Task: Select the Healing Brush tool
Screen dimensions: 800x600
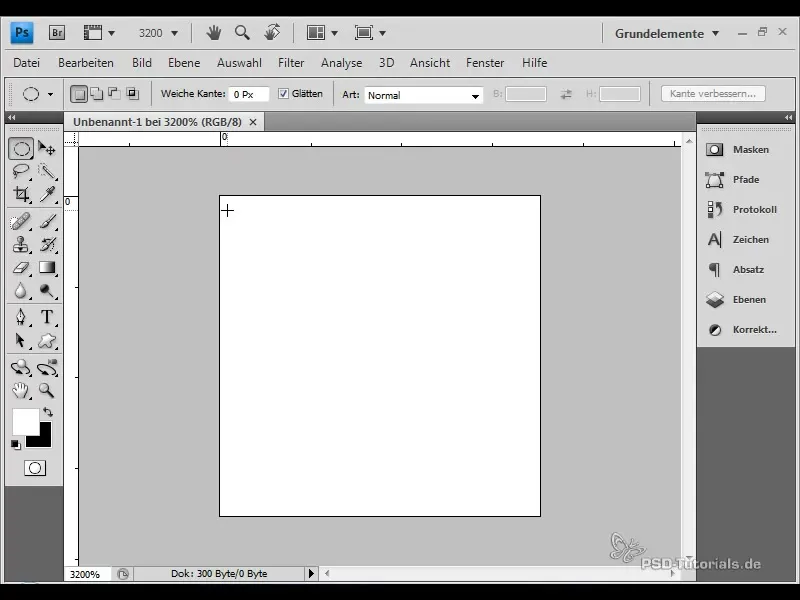Action: pos(21,221)
